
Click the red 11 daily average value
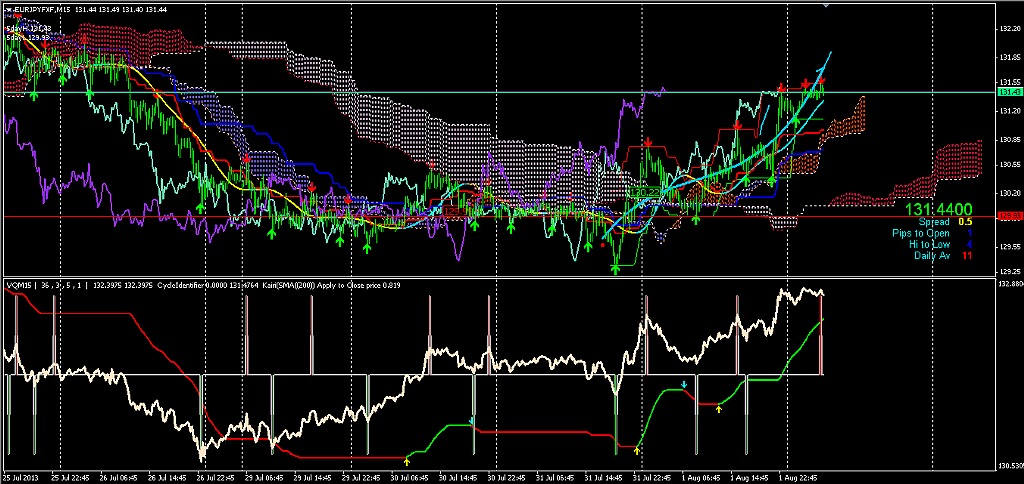(967, 255)
